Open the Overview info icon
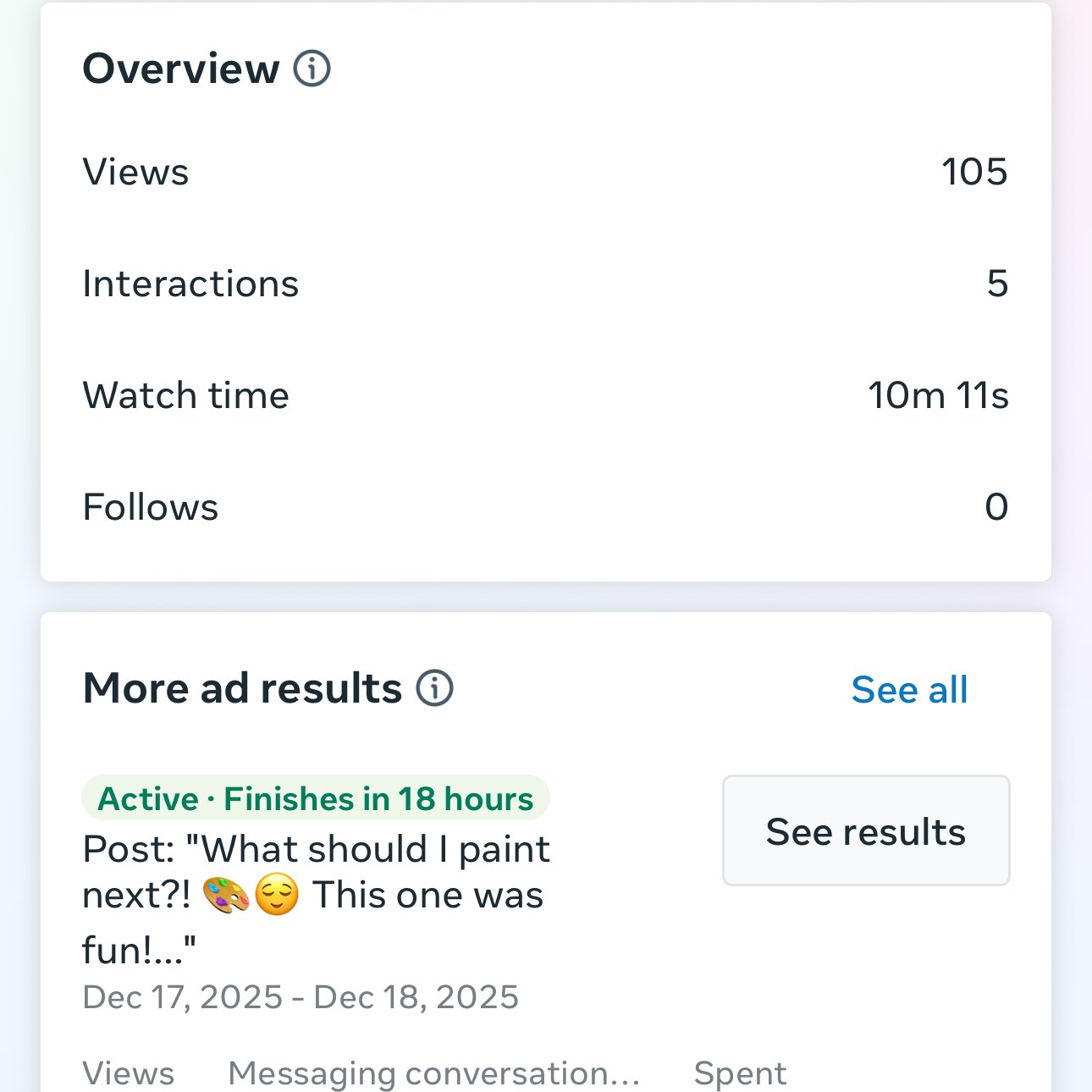 point(312,69)
